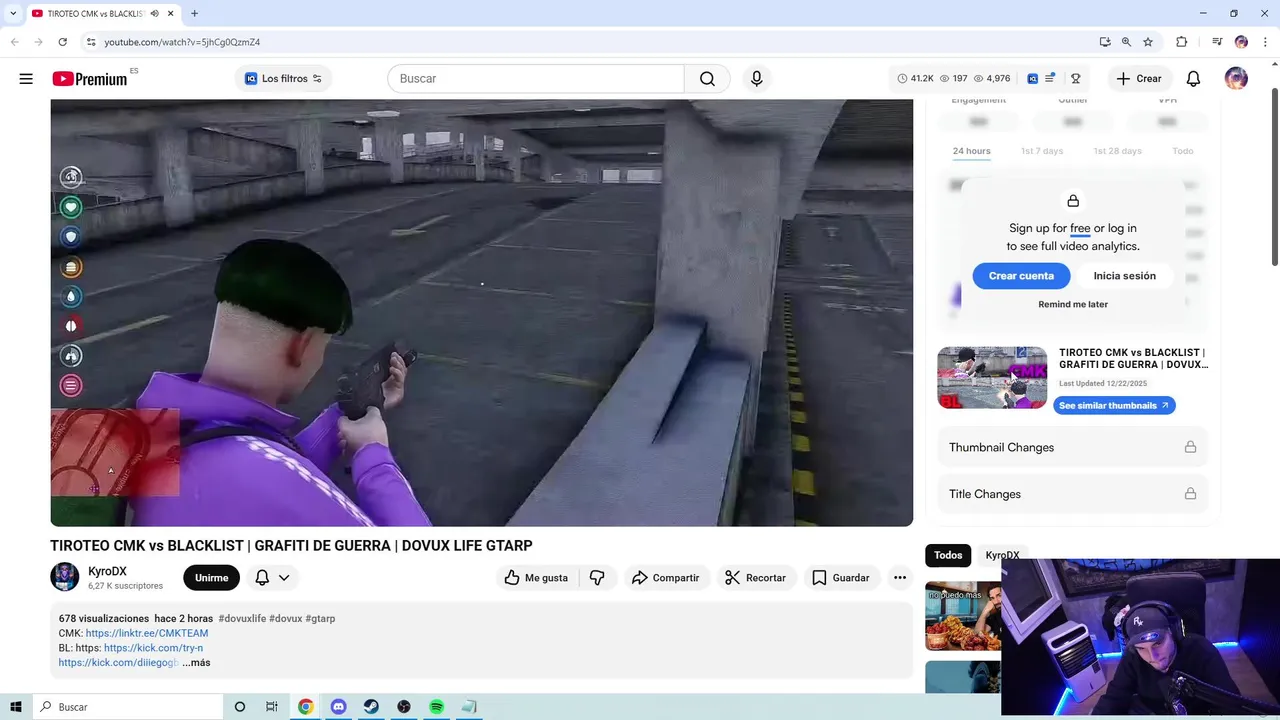This screenshot has height=720, width=1280.
Task: Click the Buscar search field on YouTube
Action: (x=535, y=78)
